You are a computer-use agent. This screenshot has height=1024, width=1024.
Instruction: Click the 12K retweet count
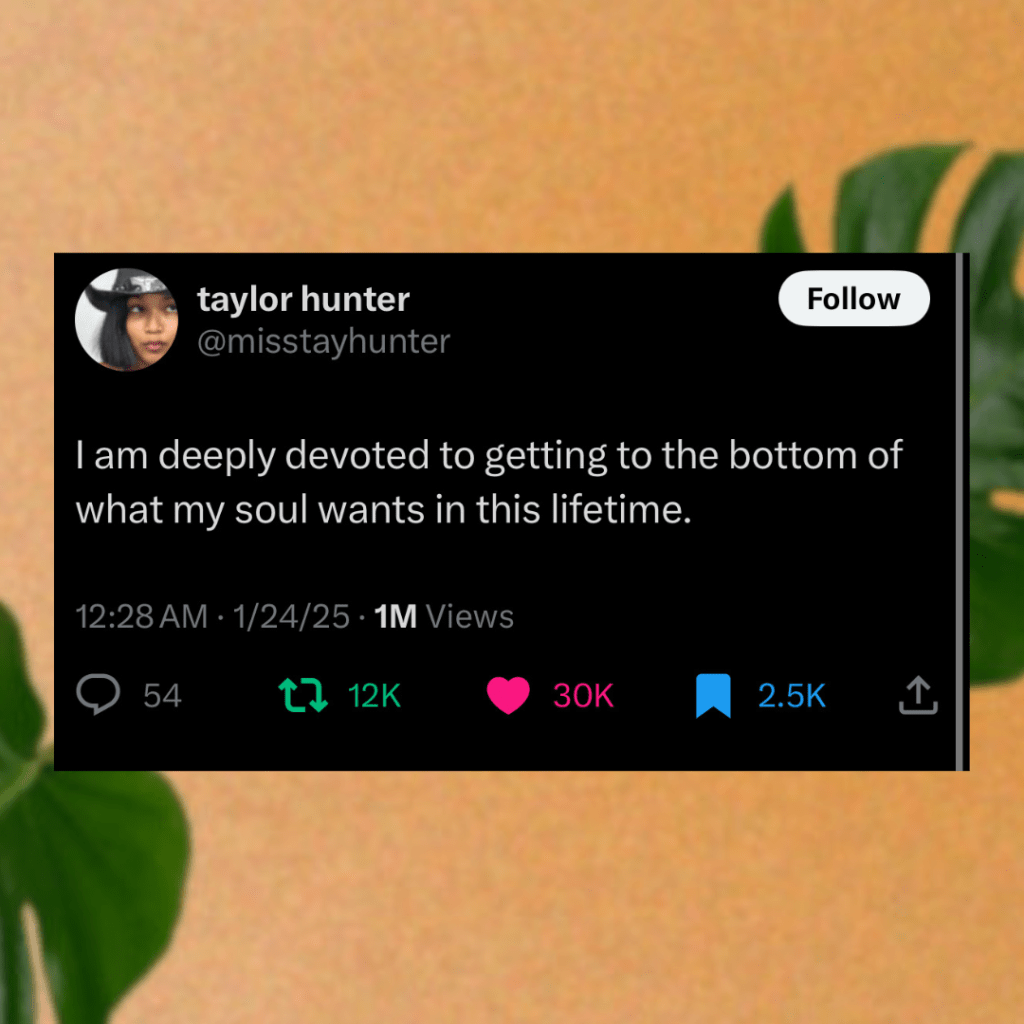coord(374,696)
